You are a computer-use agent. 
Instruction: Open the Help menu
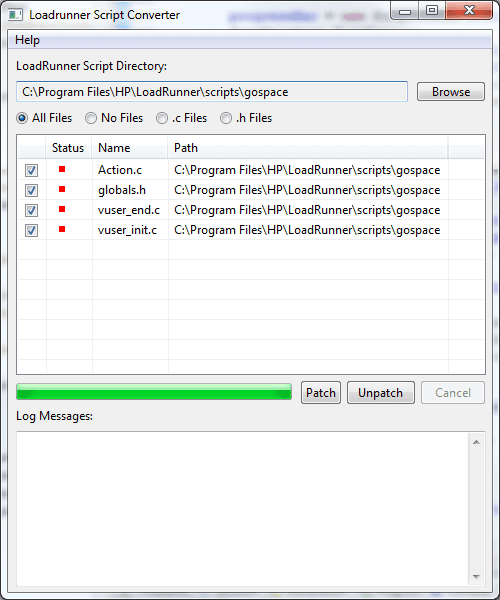[27, 40]
